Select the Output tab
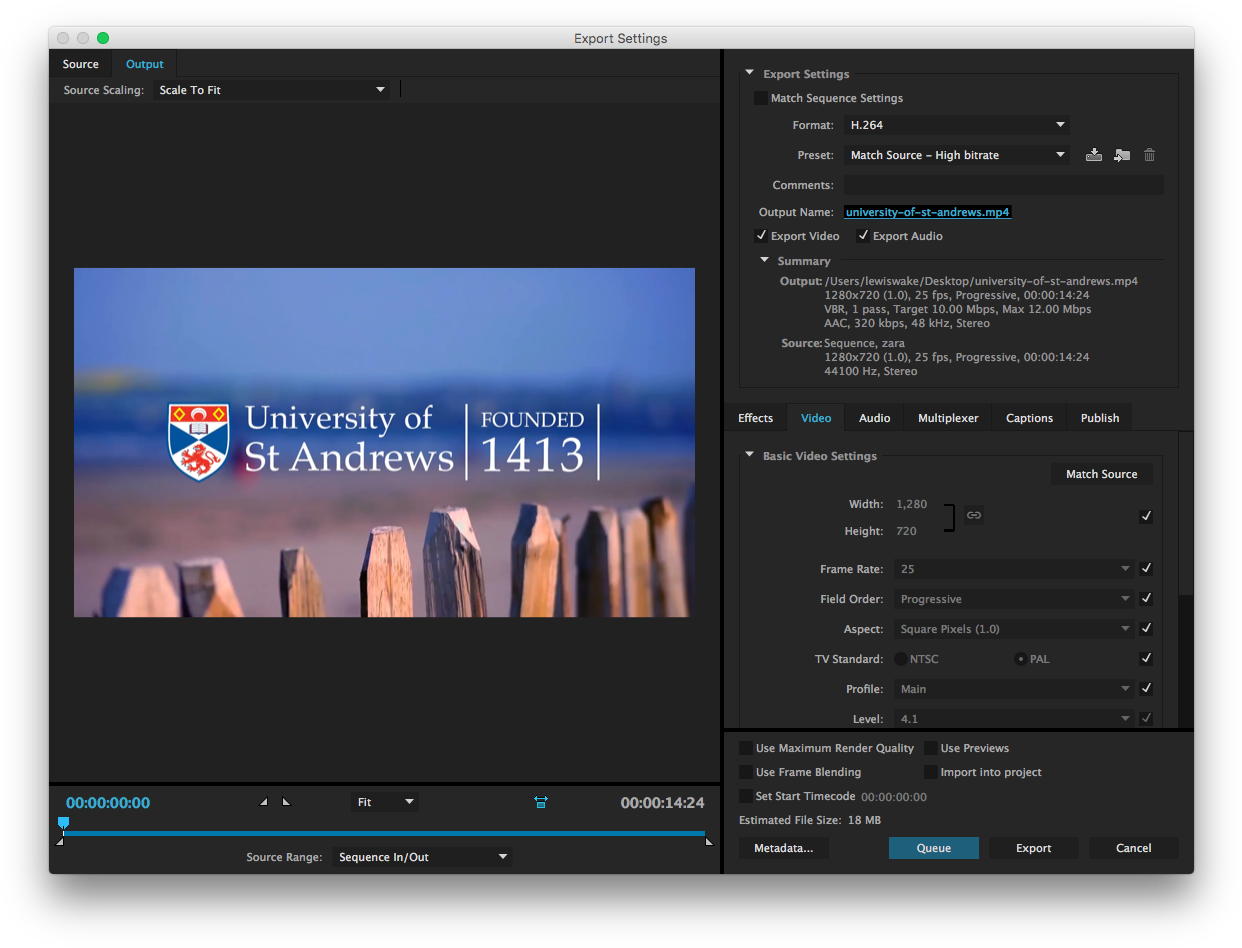1242x948 pixels. click(144, 64)
